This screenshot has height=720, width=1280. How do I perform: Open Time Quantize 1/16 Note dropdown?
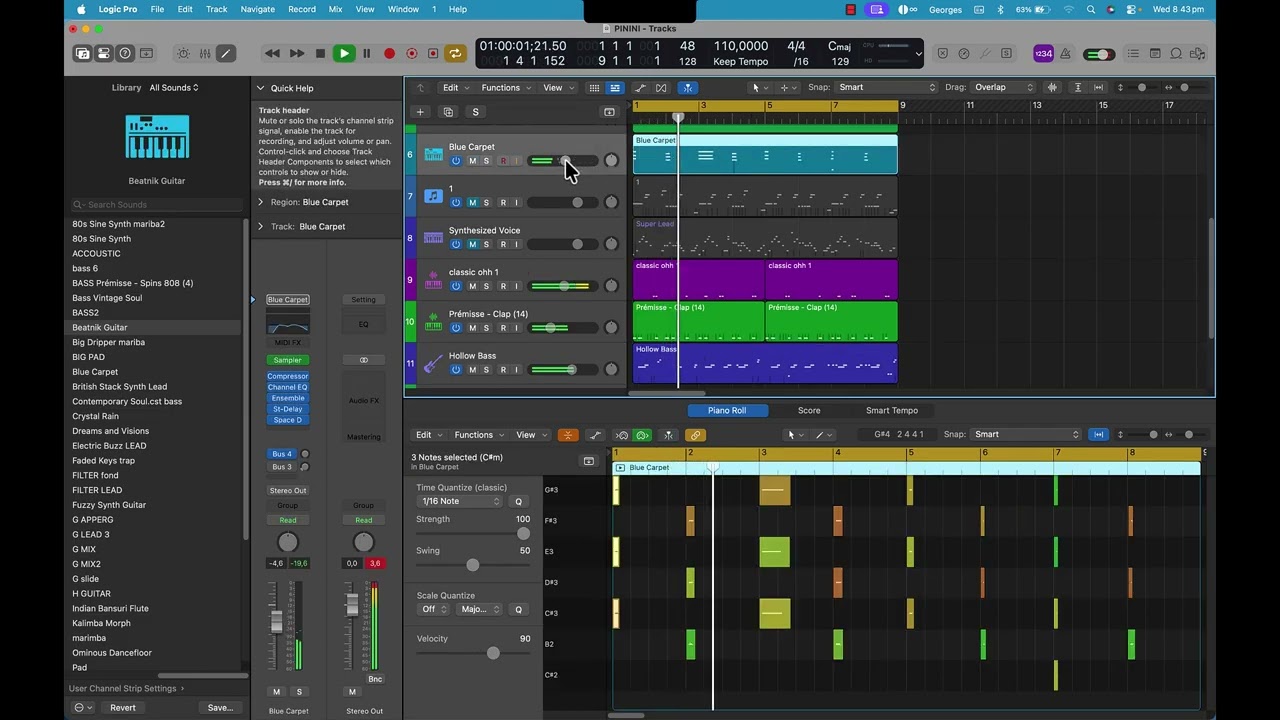point(460,502)
